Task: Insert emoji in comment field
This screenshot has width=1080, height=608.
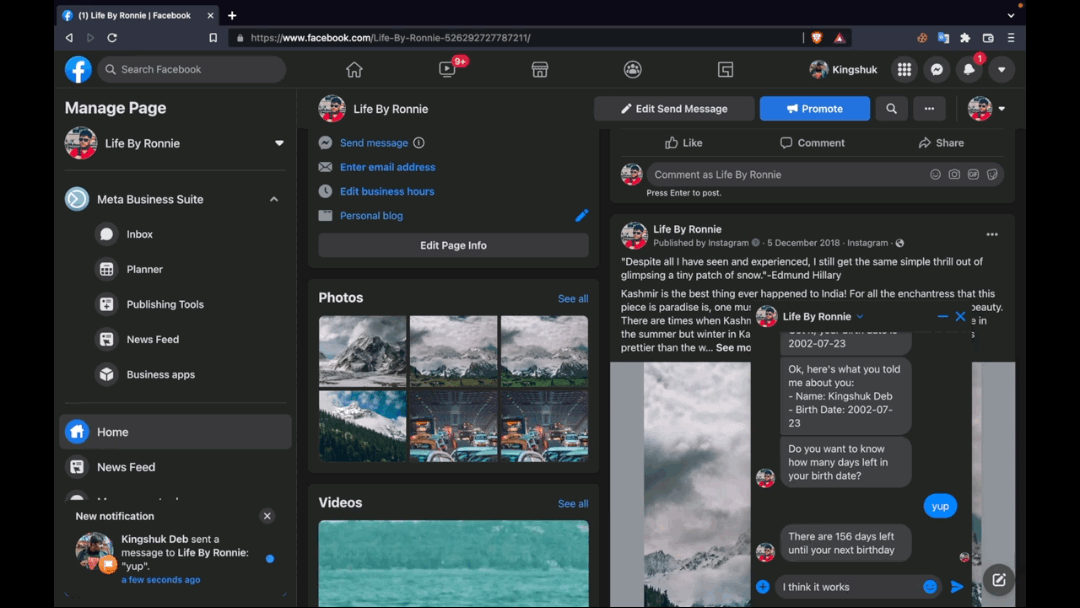Action: [935, 174]
